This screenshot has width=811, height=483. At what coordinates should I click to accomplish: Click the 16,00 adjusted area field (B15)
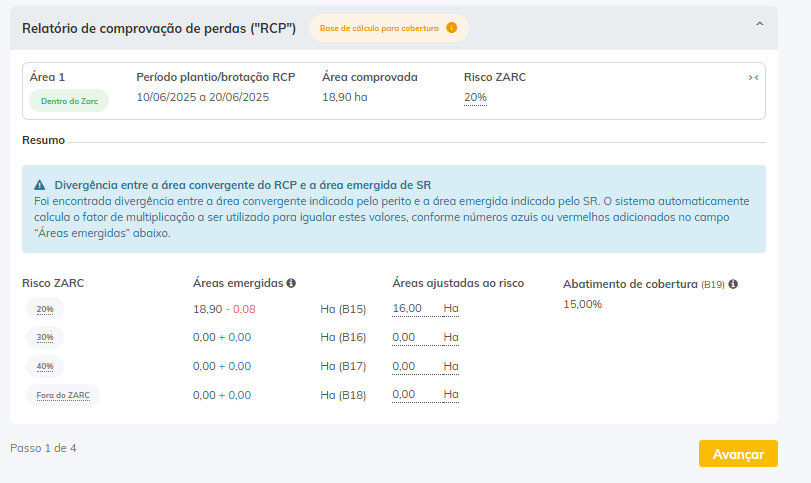click(414, 309)
